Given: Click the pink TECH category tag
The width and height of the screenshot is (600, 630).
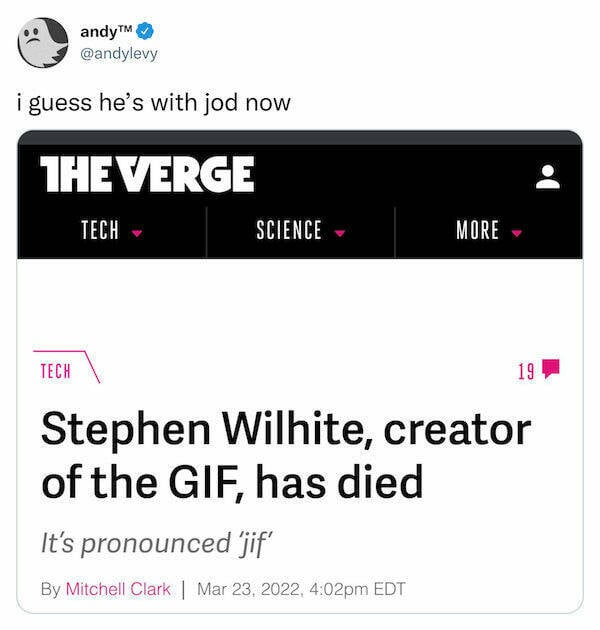Looking at the screenshot, I should point(55,371).
